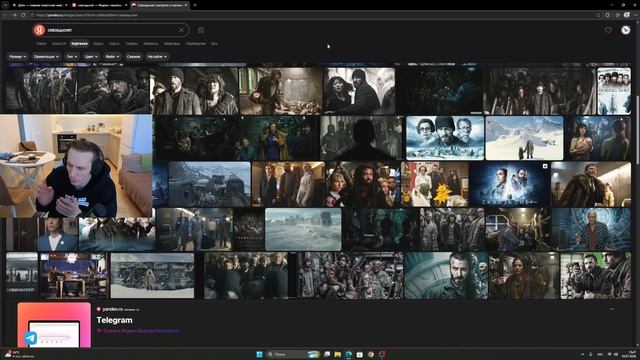Clear the search field with the X icon
The image size is (640, 360).
181,30
